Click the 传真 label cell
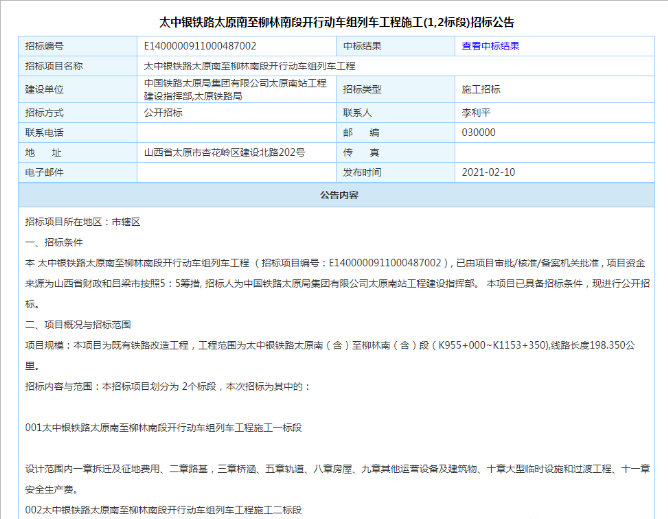Image resolution: width=668 pixels, height=519 pixels. point(361,152)
